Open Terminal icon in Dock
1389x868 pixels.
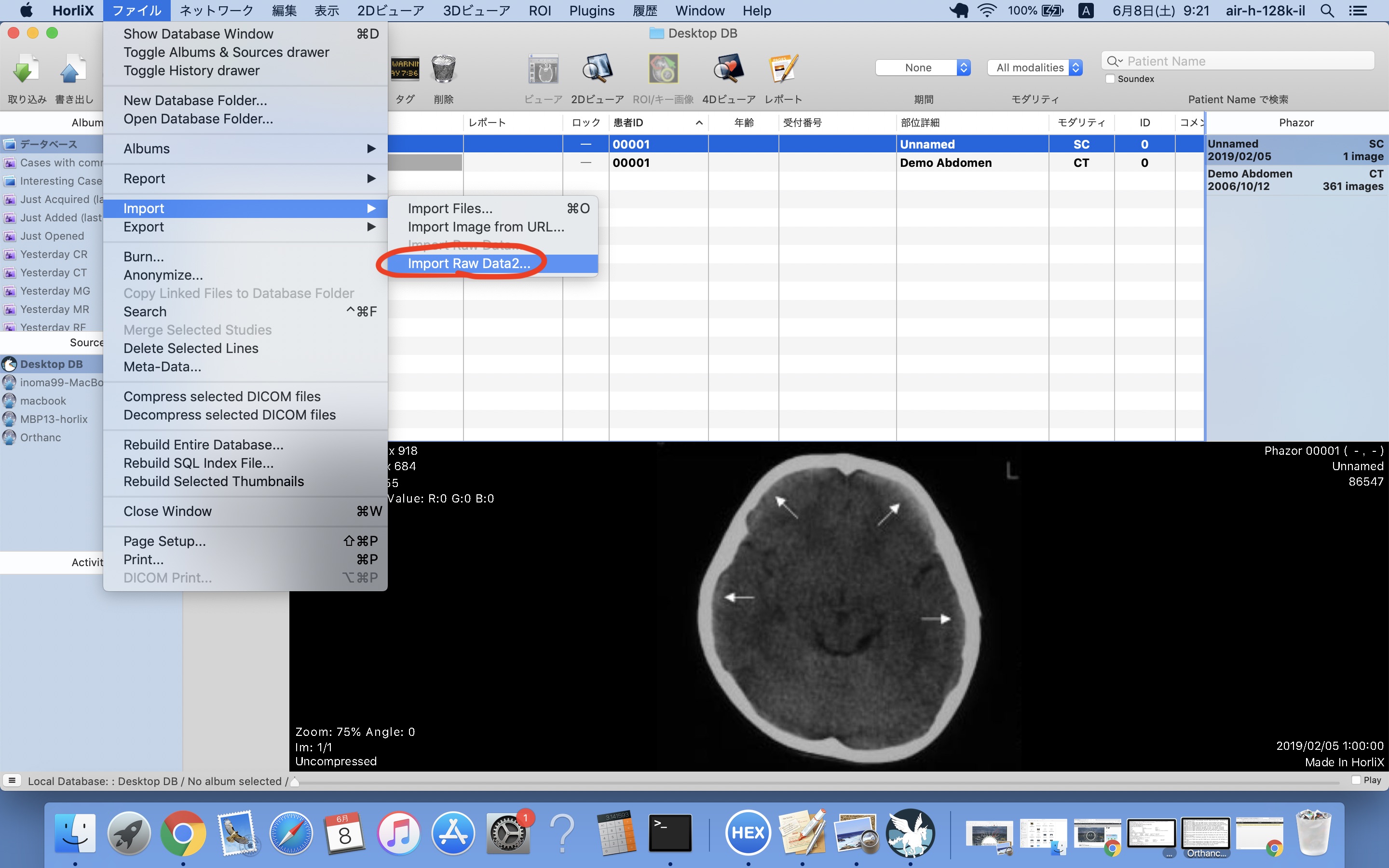point(670,833)
